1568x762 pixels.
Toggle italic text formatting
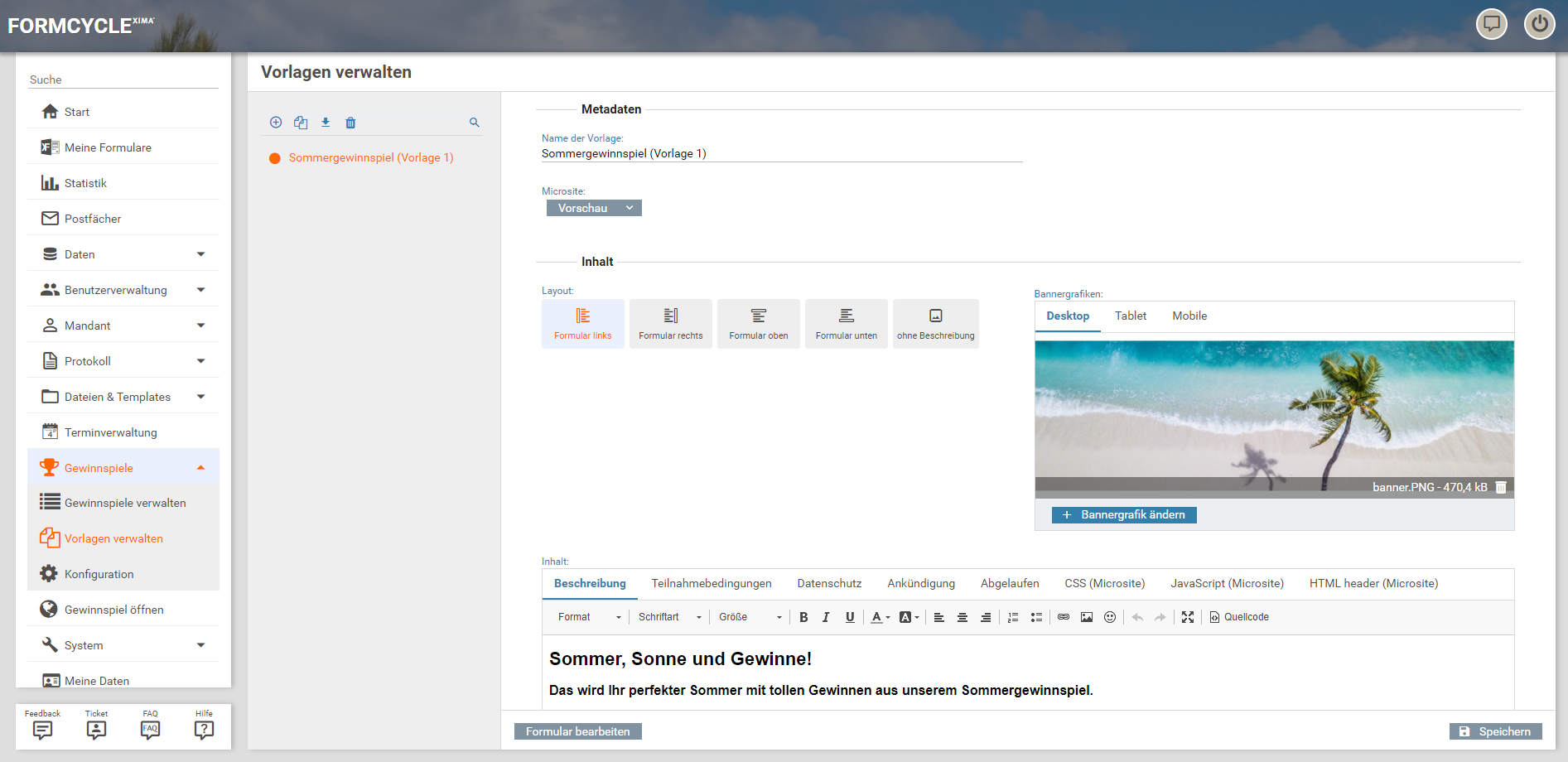point(826,617)
